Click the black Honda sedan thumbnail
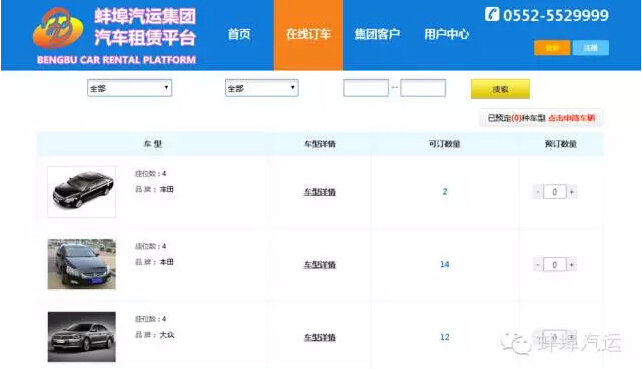 (81, 191)
